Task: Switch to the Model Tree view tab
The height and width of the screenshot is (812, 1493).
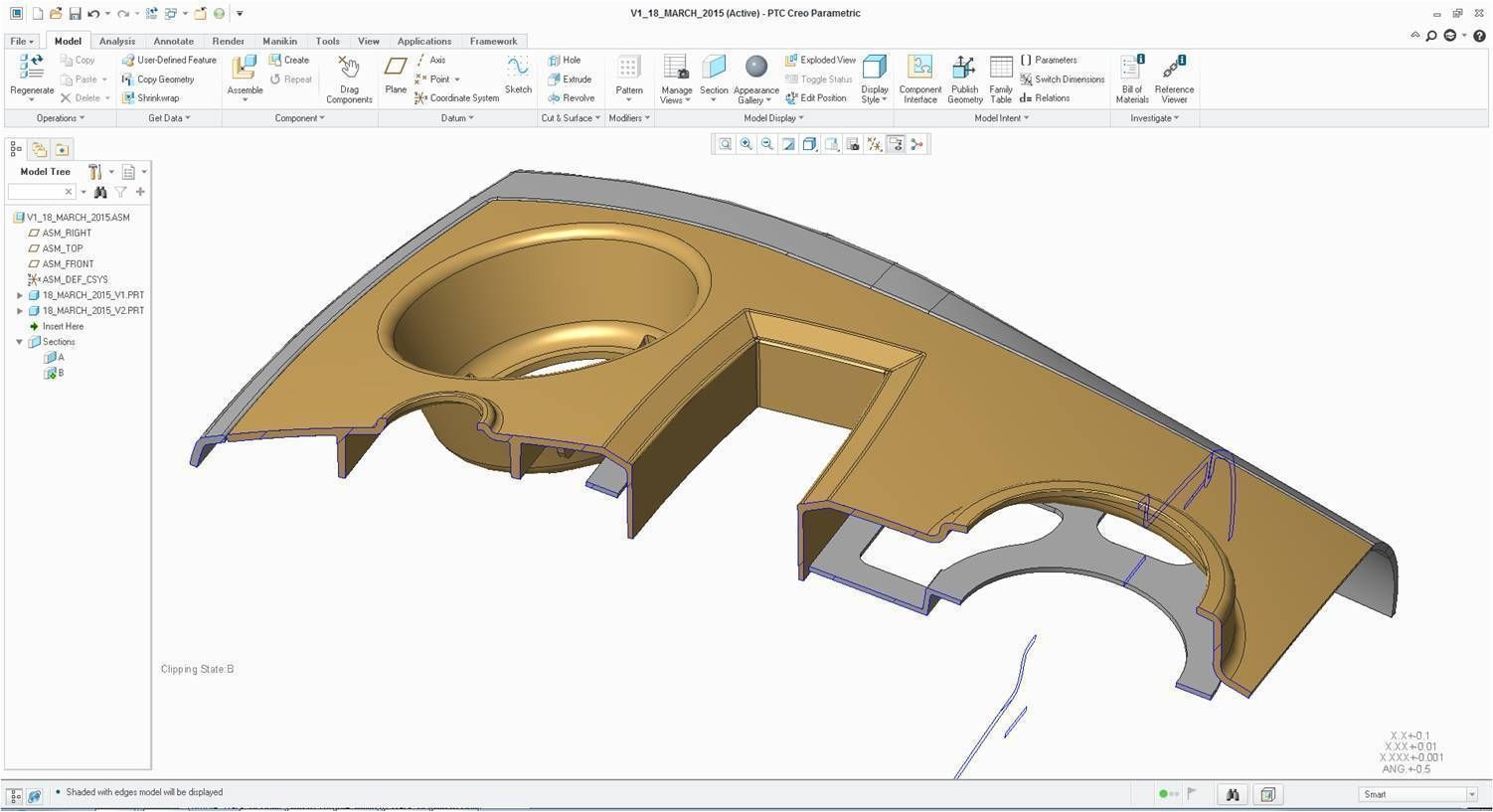Action: (16, 149)
